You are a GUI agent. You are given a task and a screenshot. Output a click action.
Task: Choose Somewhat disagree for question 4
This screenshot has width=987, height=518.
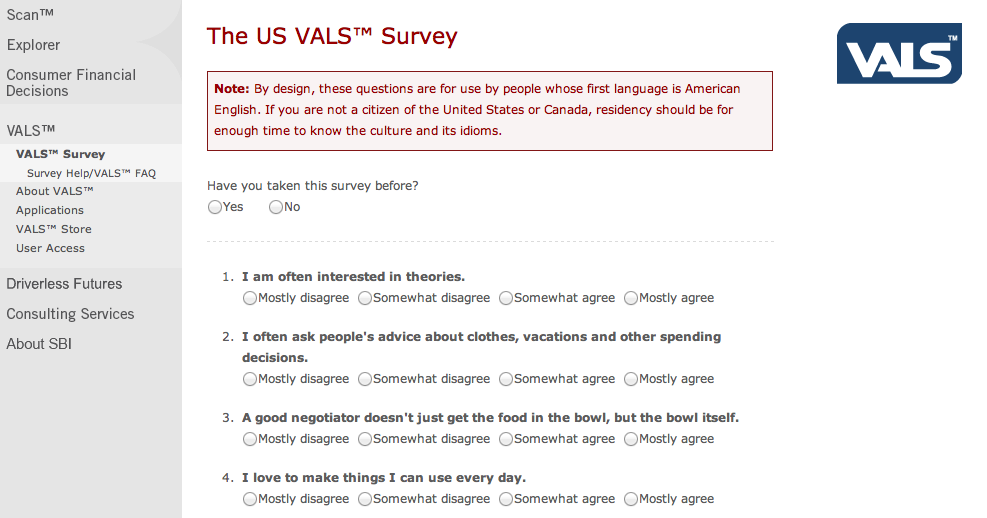(x=364, y=499)
